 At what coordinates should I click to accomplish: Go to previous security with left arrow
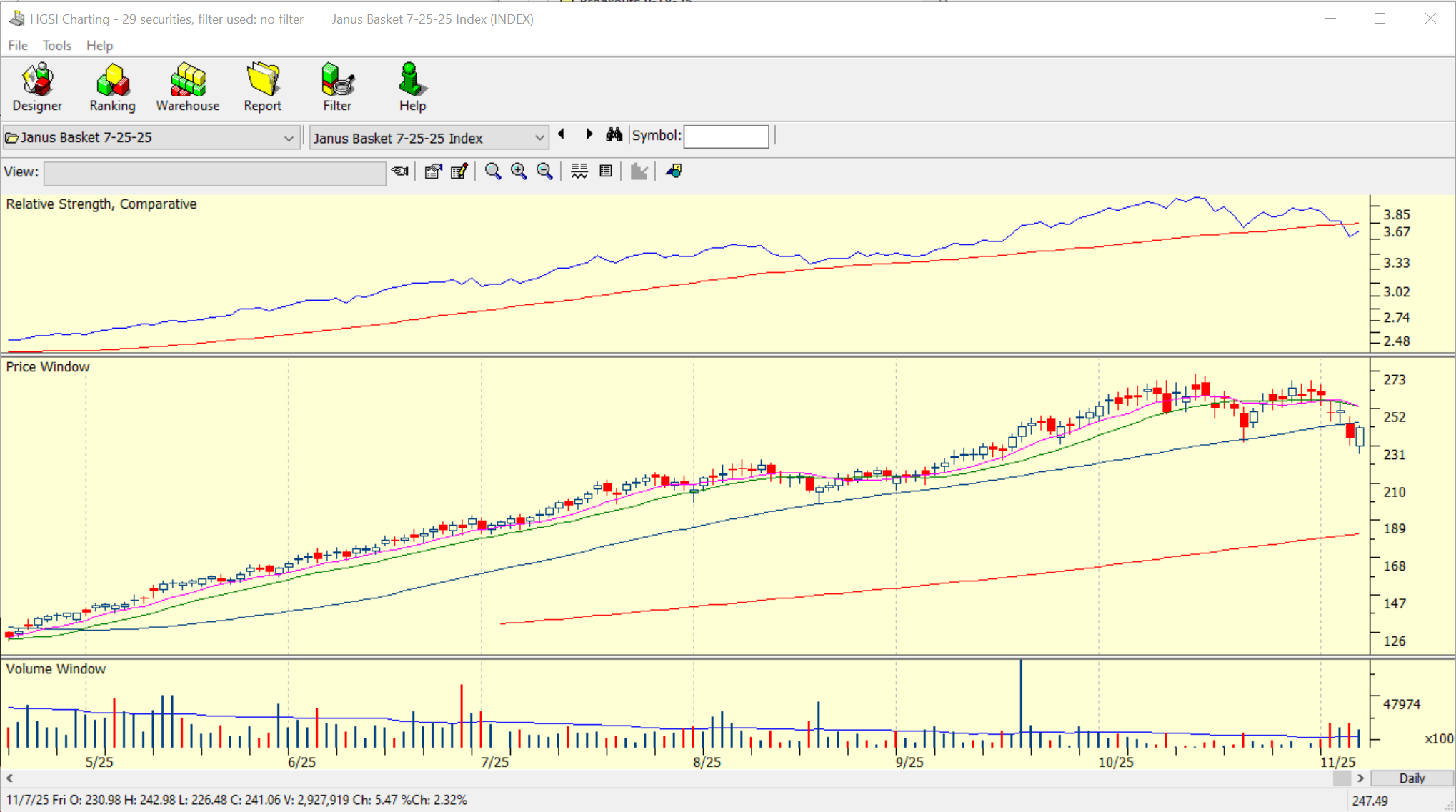coord(562,134)
